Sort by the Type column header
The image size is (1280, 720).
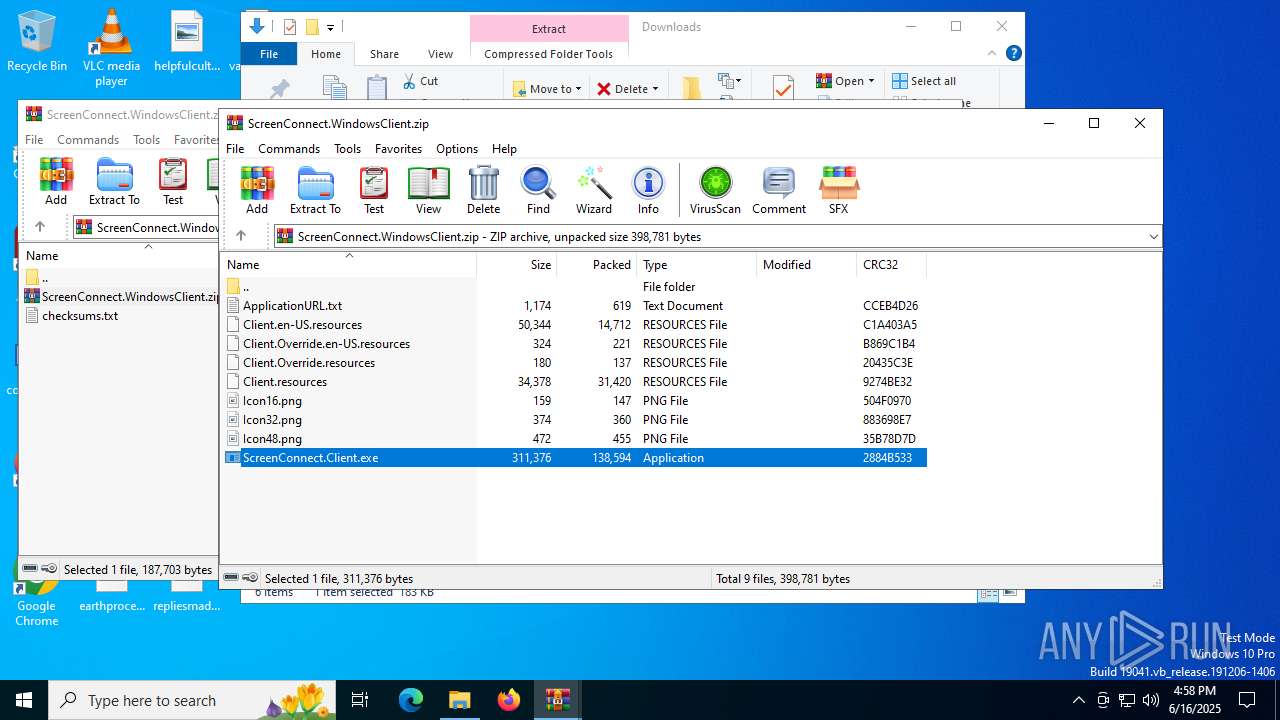point(696,265)
